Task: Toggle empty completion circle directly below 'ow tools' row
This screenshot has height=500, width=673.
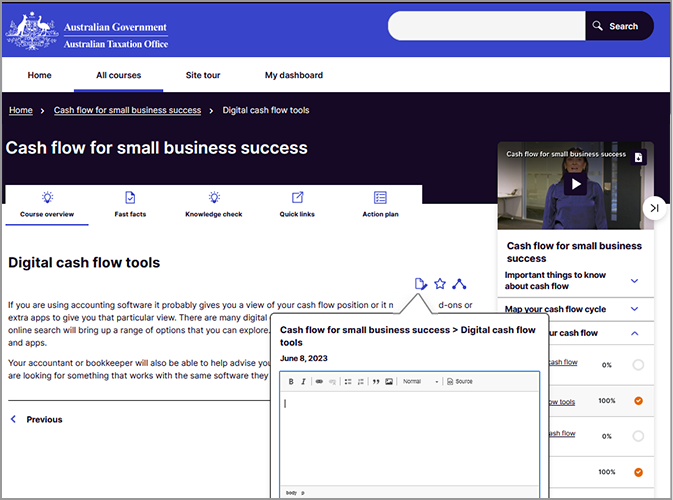Action: (x=638, y=436)
